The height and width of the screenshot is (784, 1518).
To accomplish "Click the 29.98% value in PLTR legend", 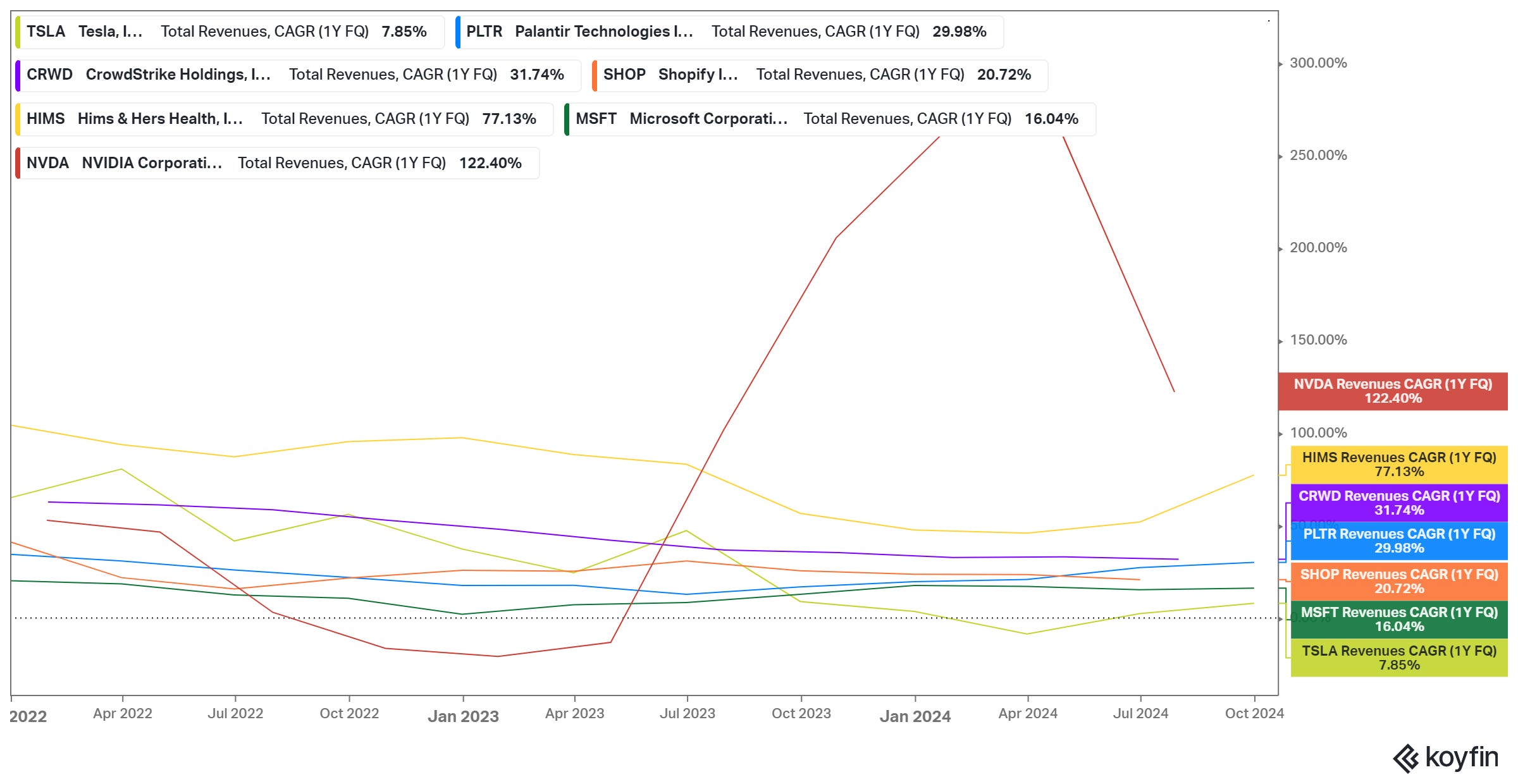I will (960, 32).
